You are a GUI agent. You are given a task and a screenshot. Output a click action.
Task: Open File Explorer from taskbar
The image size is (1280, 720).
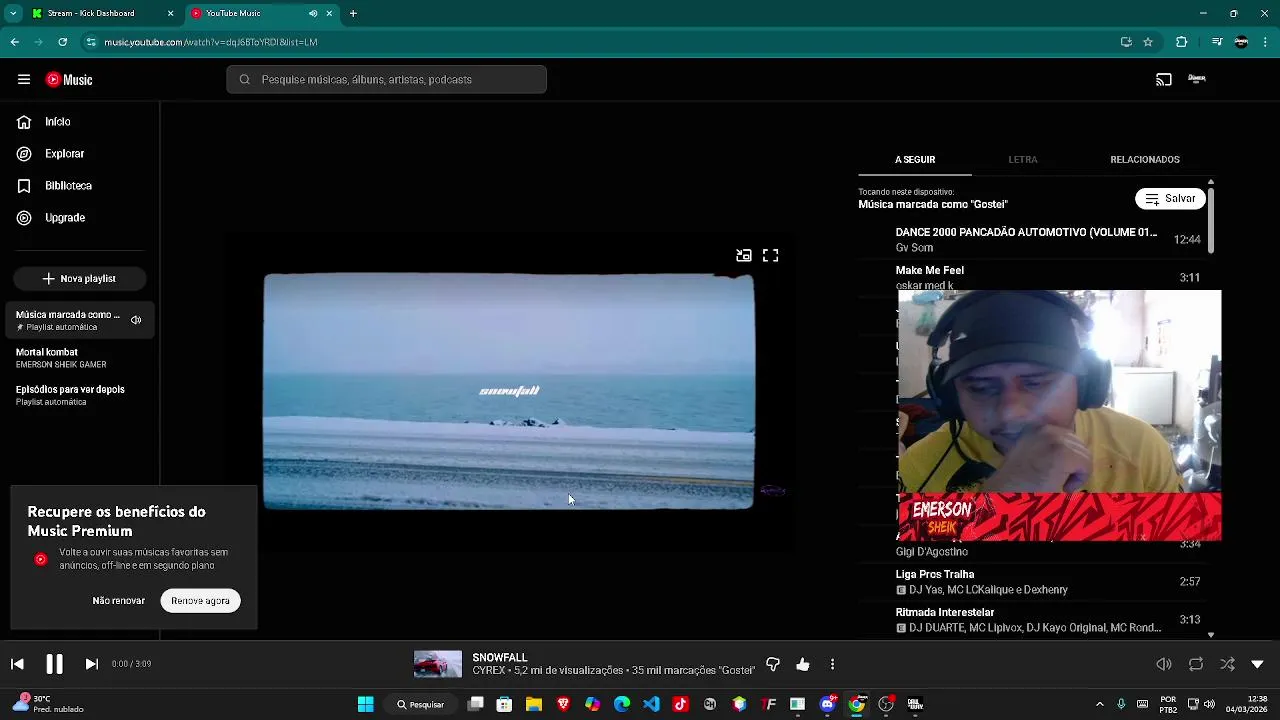pyautogui.click(x=534, y=705)
